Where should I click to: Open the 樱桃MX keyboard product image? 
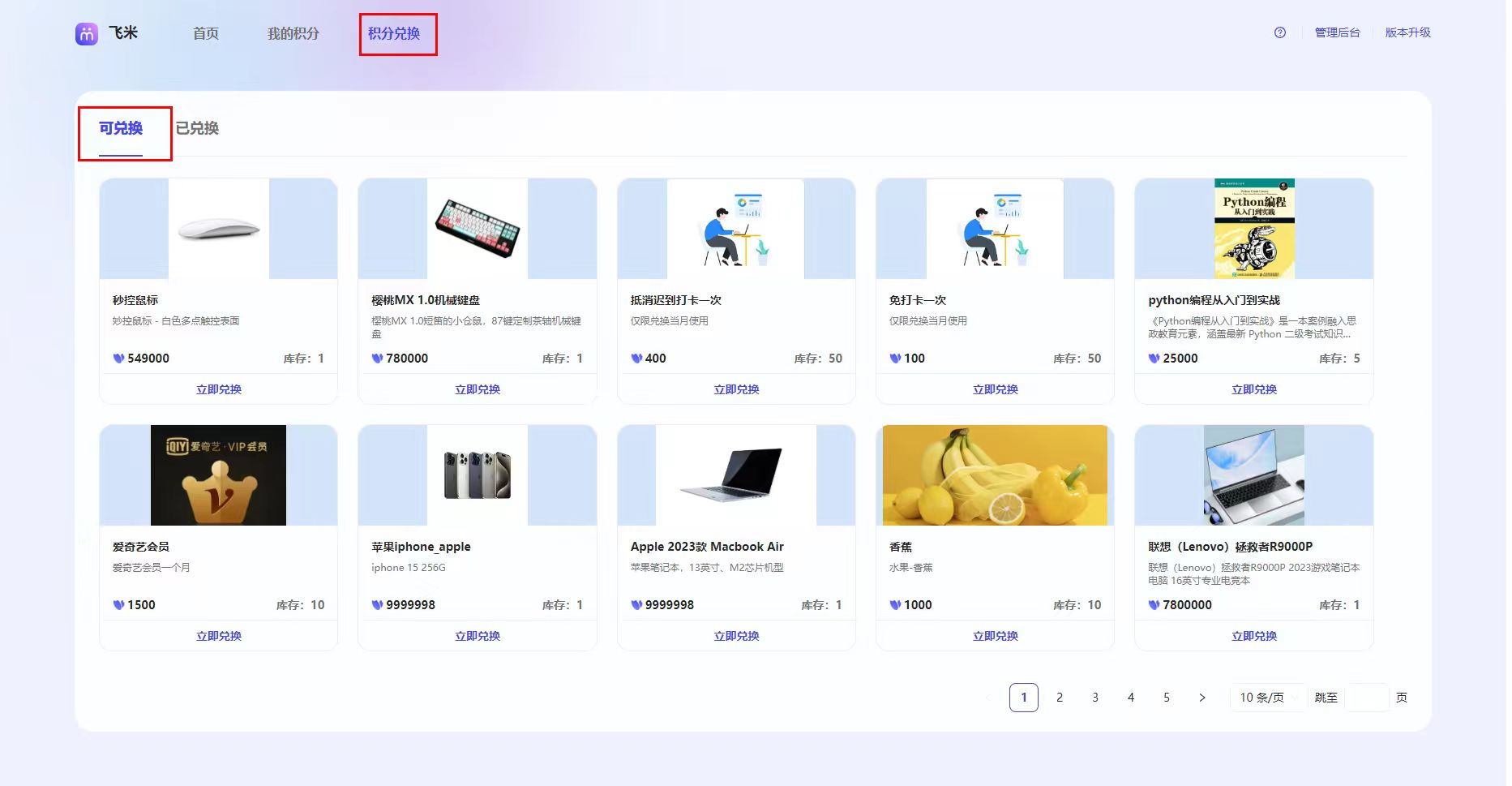coord(478,229)
